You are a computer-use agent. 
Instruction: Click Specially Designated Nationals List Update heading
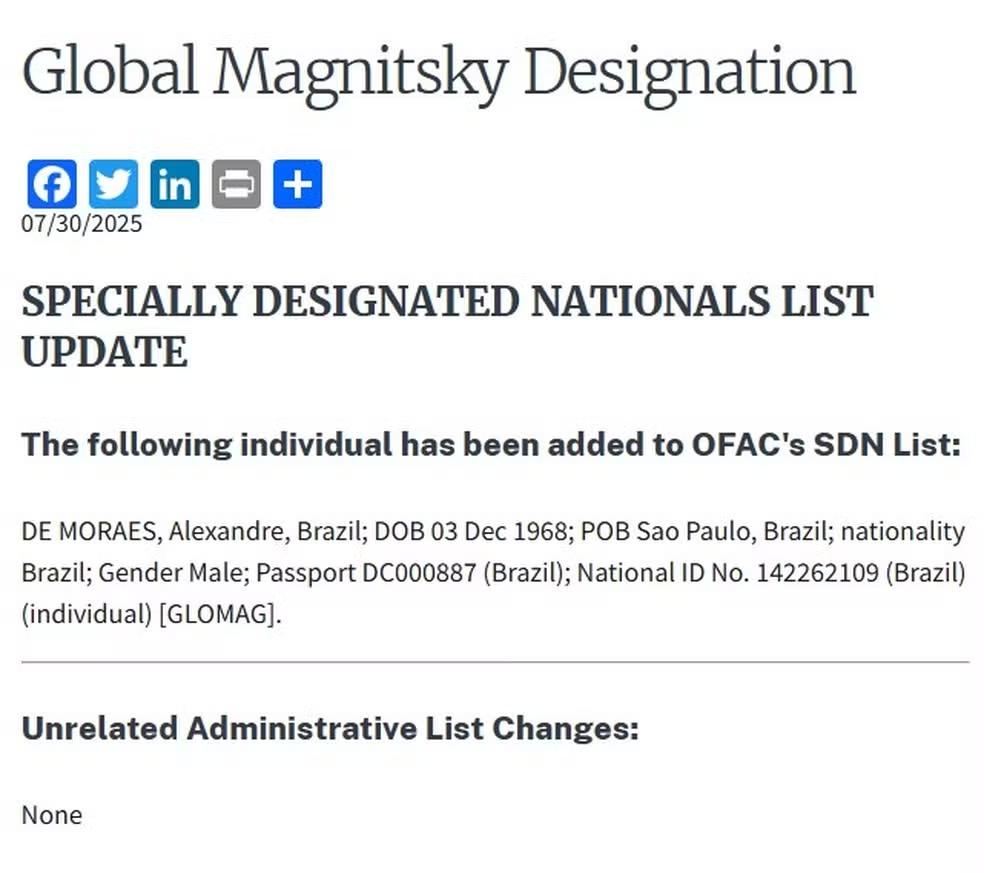click(x=447, y=326)
